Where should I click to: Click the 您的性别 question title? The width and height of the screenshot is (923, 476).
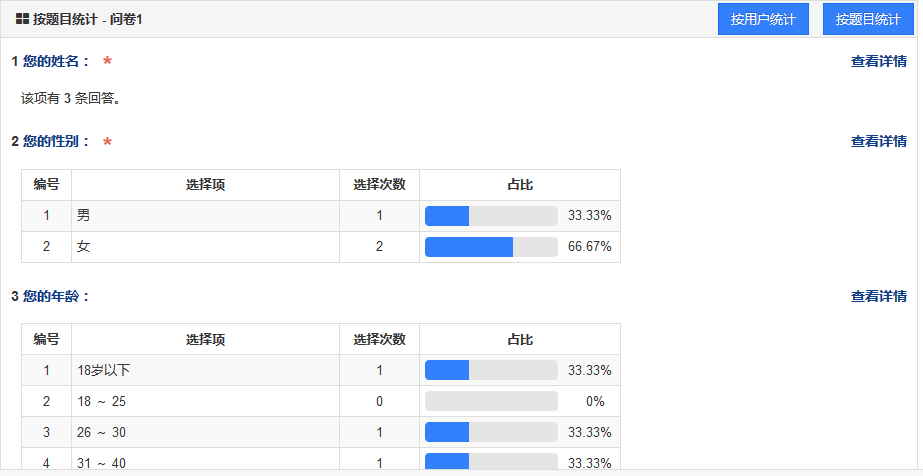pyautogui.click(x=50, y=141)
